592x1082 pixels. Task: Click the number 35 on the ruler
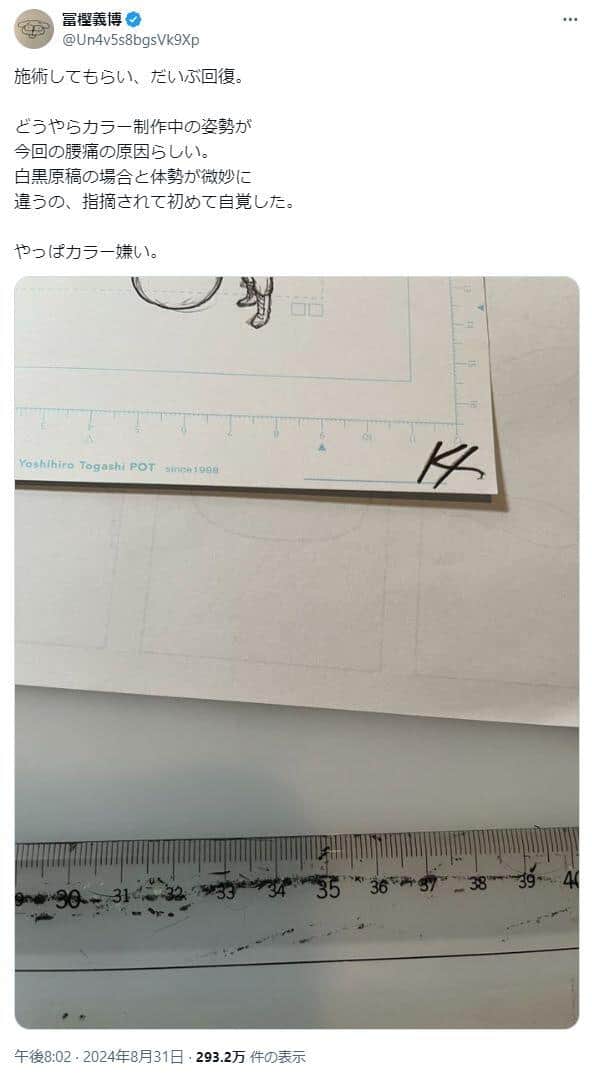pos(328,889)
